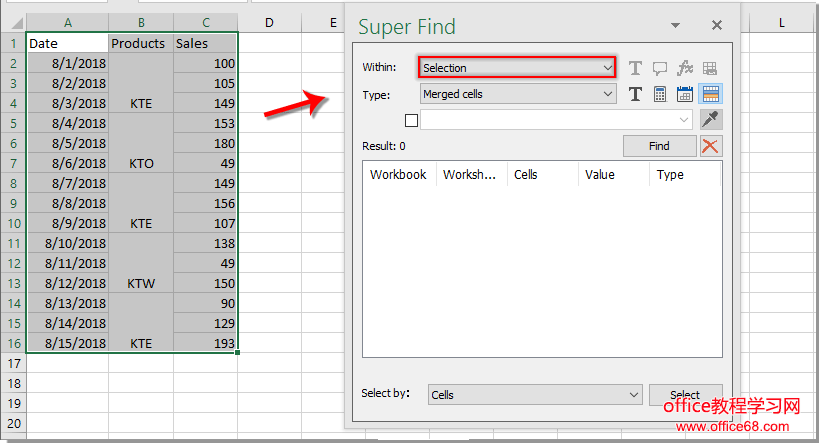The image size is (819, 443).
Task: Tick the checkbox beside the value field
Action: click(x=411, y=121)
